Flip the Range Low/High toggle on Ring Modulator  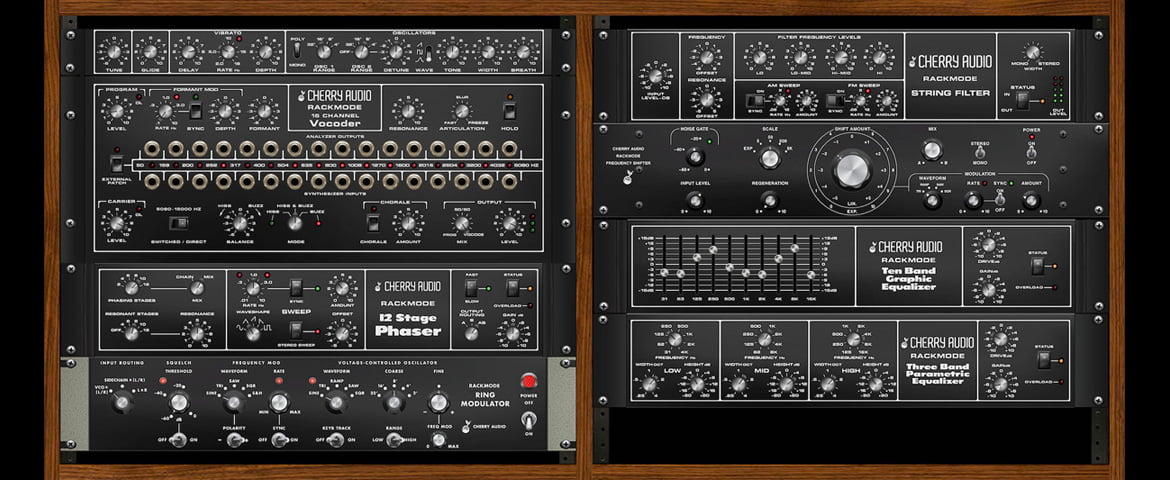(x=395, y=440)
